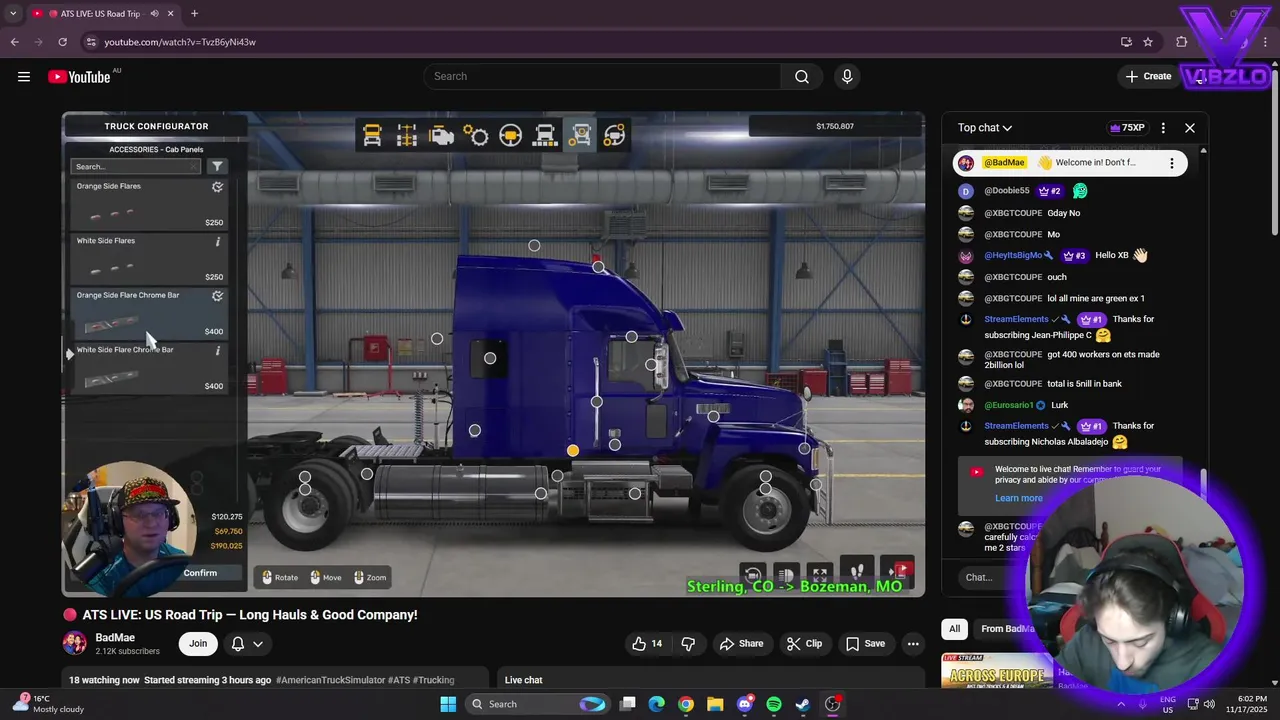Click the Join membership button
This screenshot has height=720, width=1280.
click(198, 644)
